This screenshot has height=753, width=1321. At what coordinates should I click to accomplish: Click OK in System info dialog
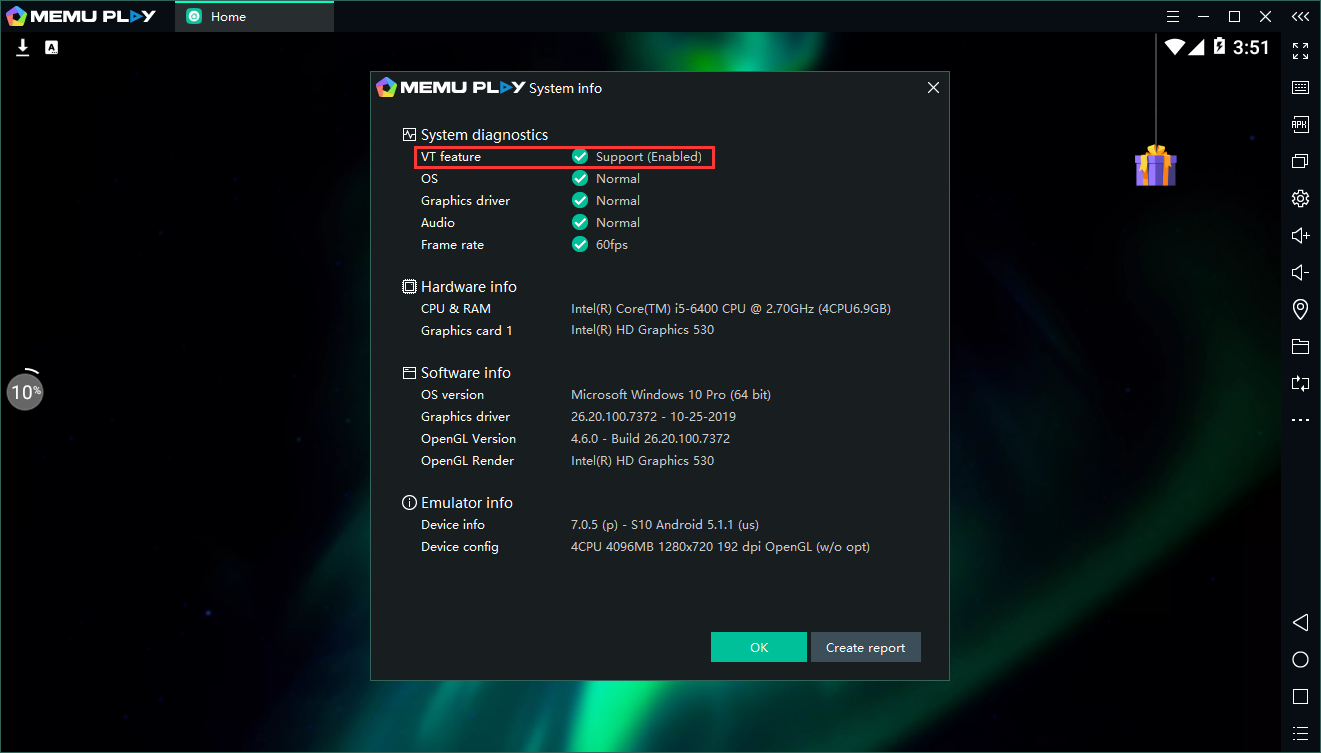pyautogui.click(x=758, y=647)
